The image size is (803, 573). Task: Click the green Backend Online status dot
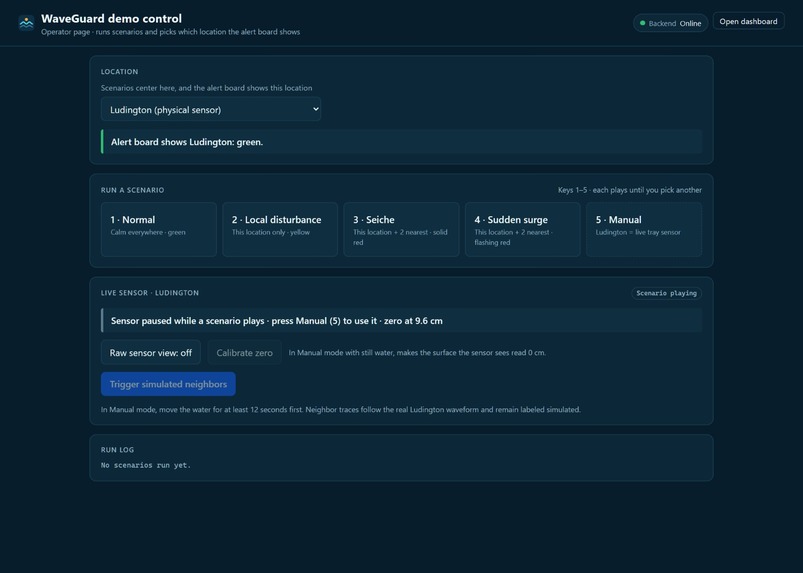pyautogui.click(x=642, y=23)
